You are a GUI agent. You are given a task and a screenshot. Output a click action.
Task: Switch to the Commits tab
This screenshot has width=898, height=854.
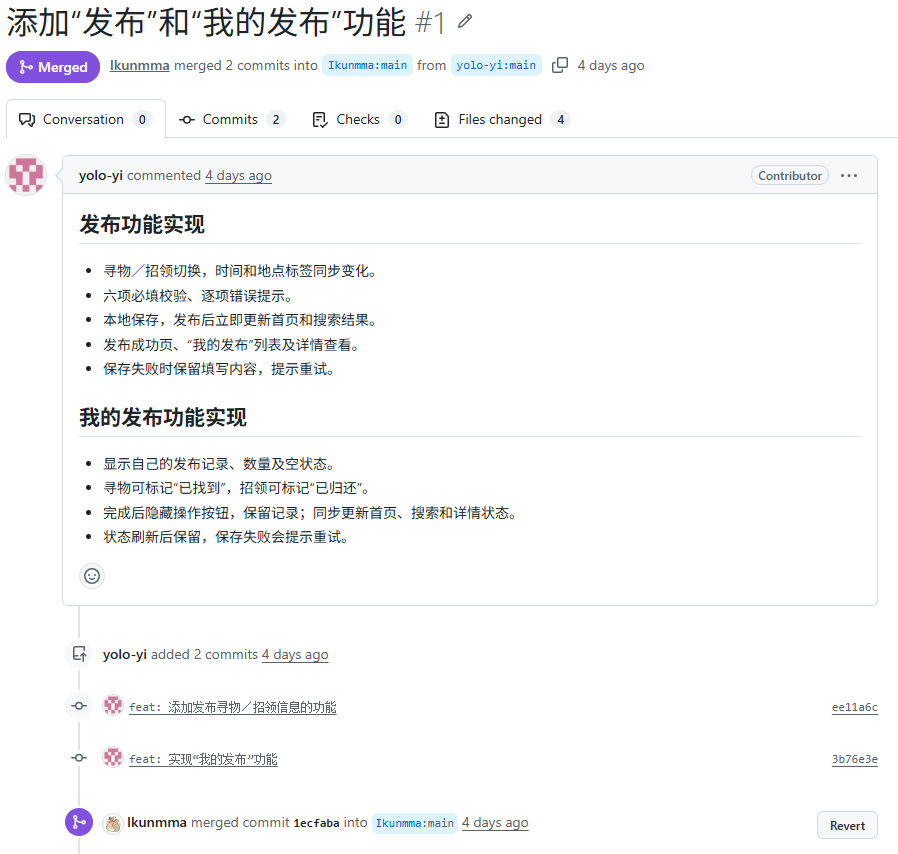point(232,119)
